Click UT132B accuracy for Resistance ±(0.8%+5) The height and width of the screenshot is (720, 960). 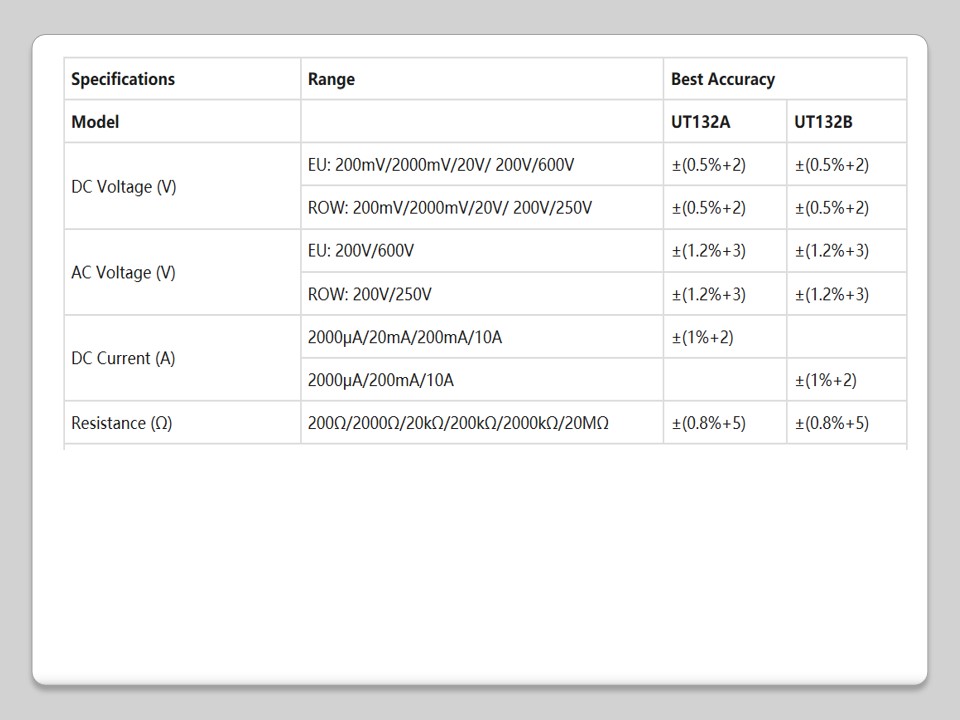click(x=831, y=423)
